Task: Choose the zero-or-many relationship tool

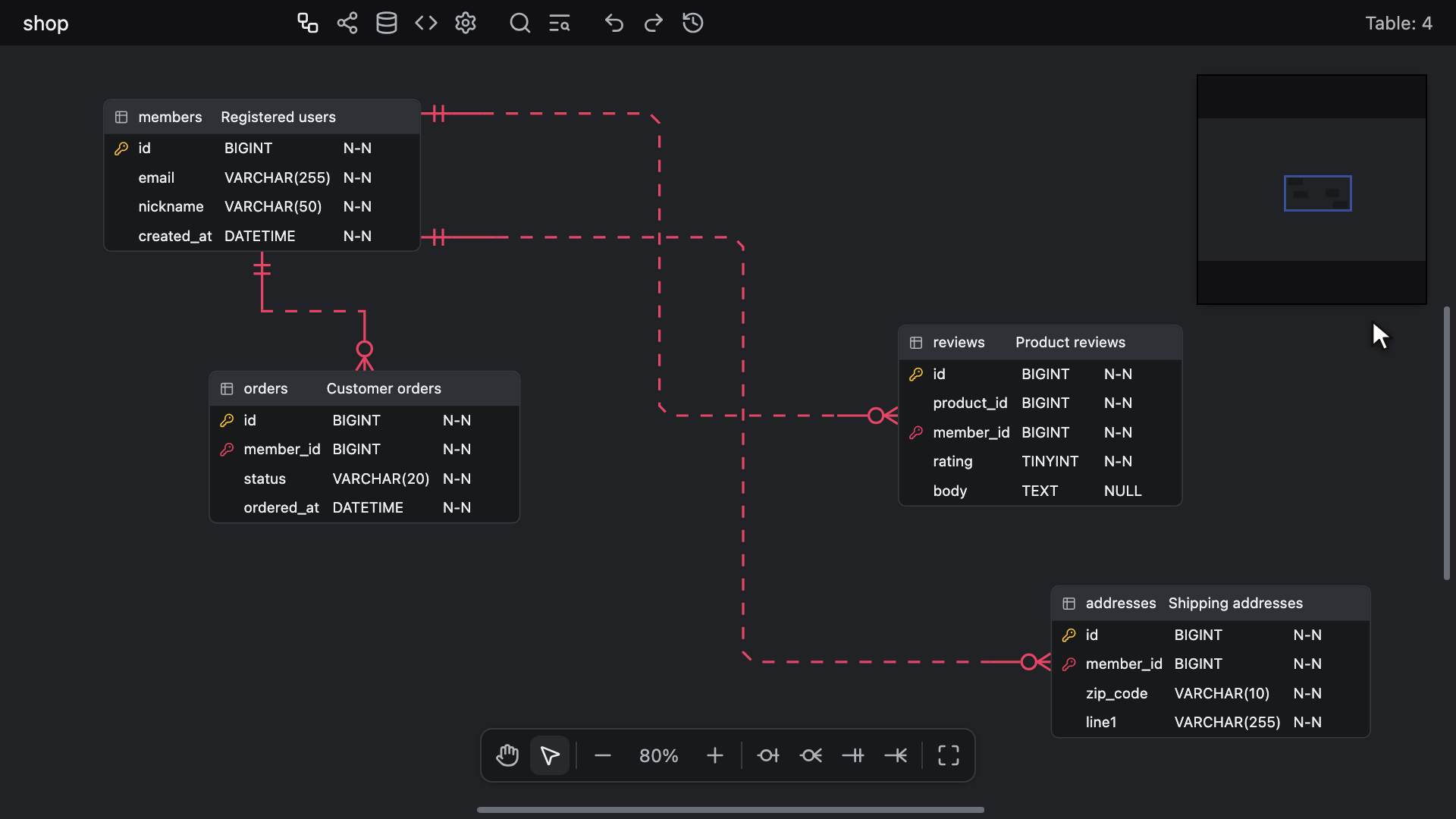Action: click(x=811, y=755)
